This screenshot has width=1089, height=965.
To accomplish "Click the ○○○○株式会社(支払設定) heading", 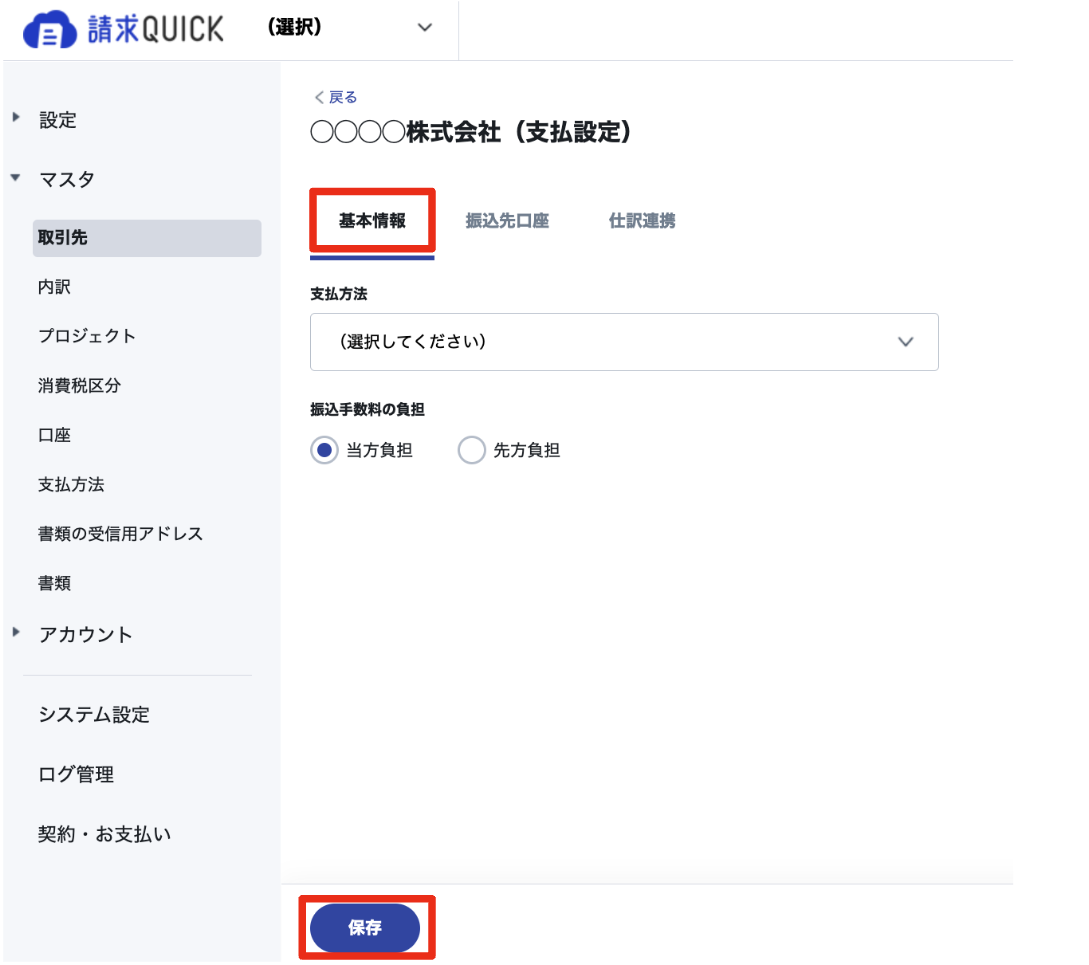I will (471, 132).
